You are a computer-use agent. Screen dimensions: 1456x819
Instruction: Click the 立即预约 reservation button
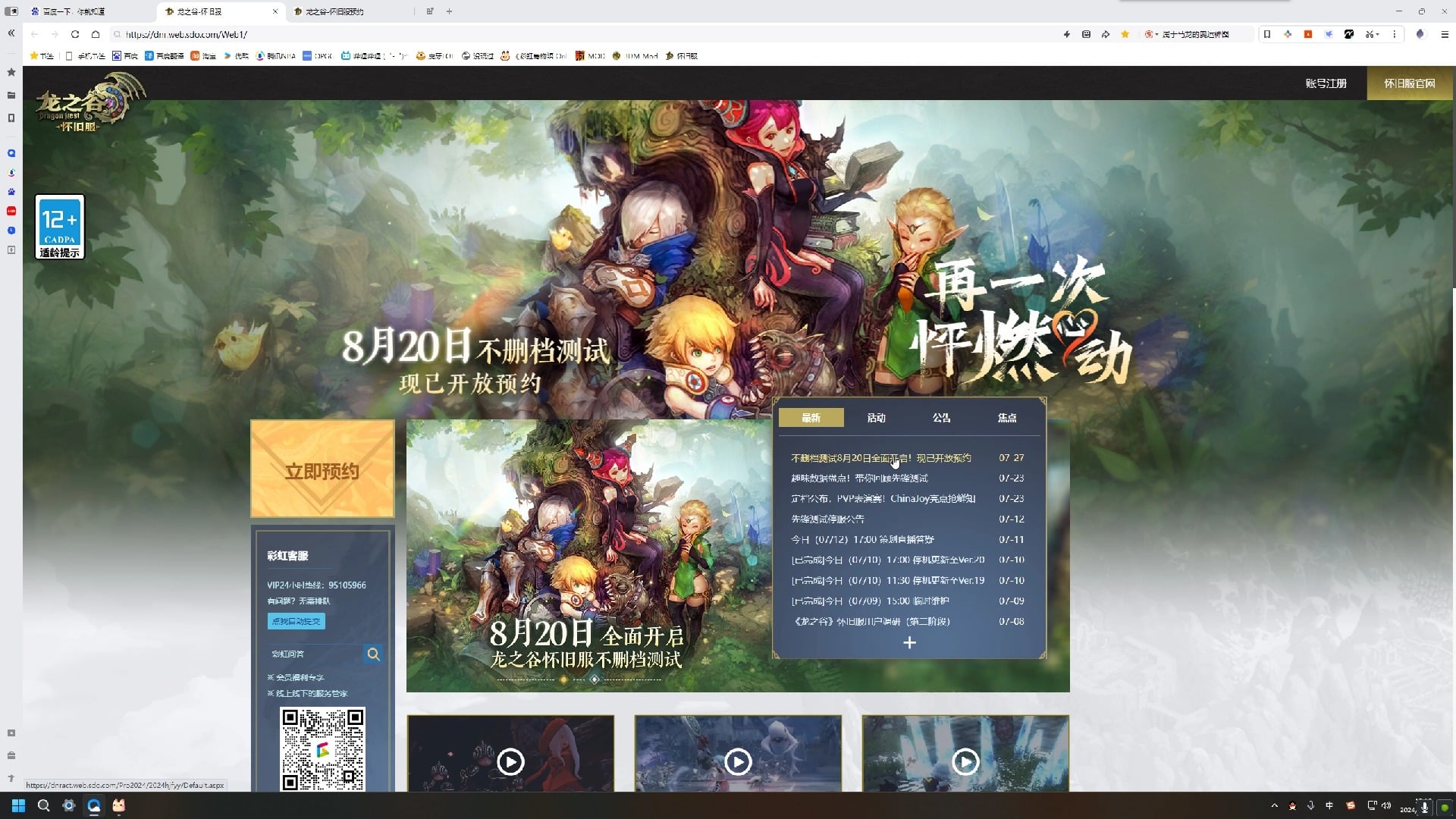pos(322,470)
